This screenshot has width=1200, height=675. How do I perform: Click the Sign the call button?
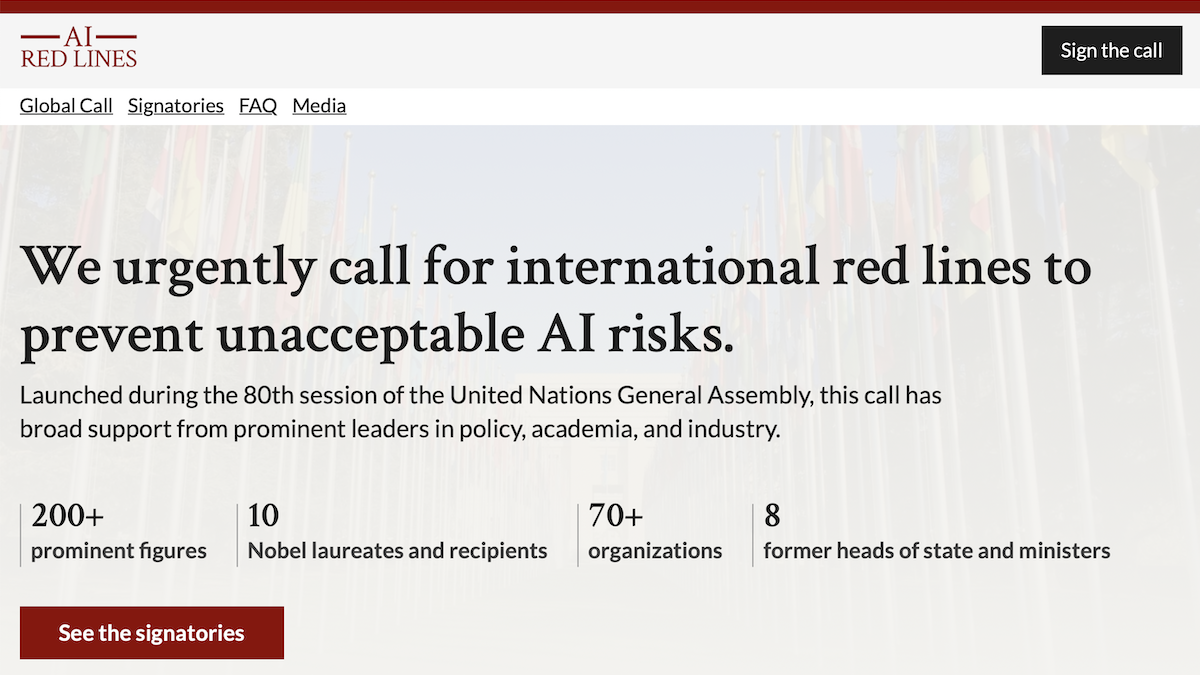(x=1111, y=51)
